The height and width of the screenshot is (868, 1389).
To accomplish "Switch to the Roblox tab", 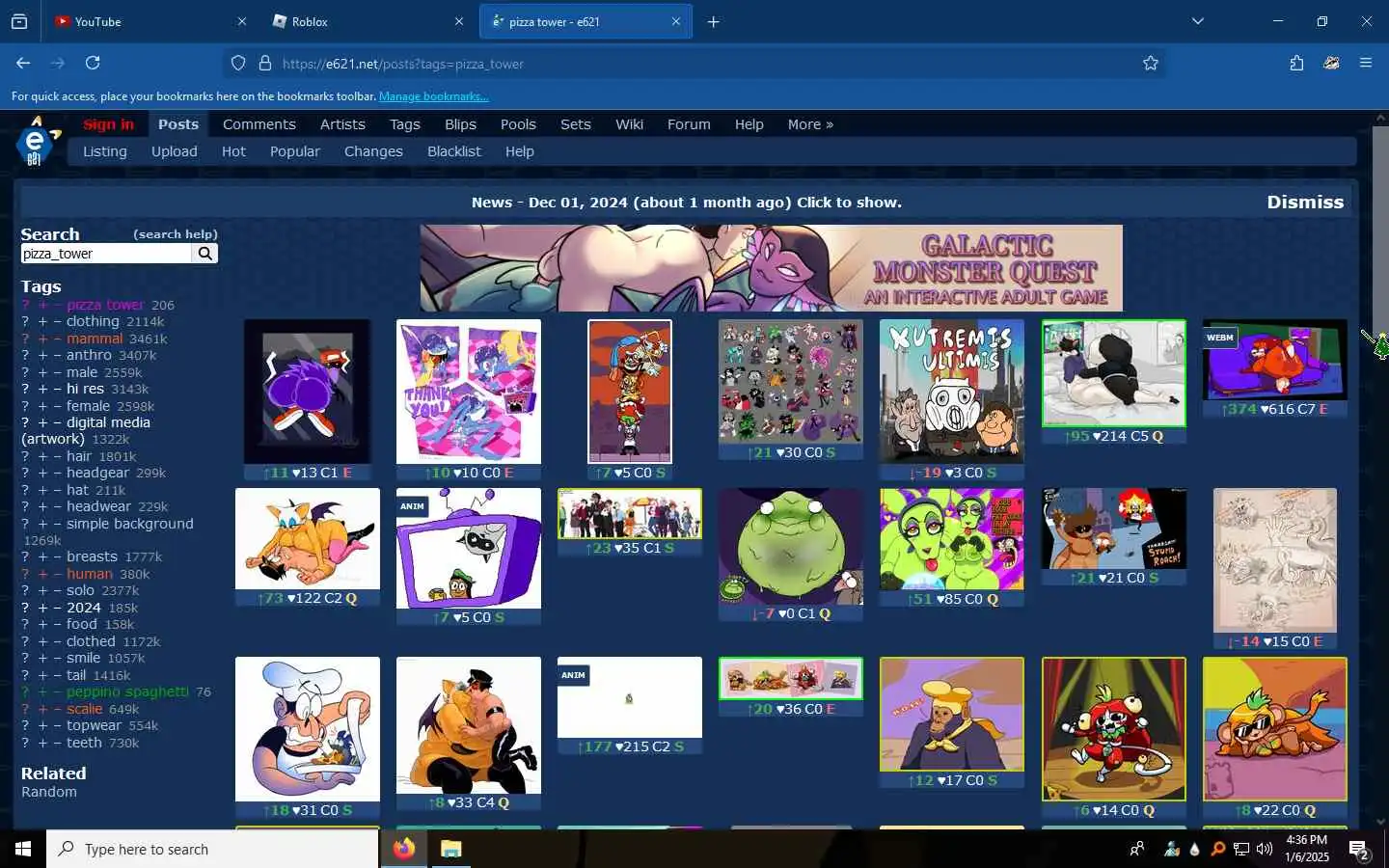I will pyautogui.click(x=367, y=21).
